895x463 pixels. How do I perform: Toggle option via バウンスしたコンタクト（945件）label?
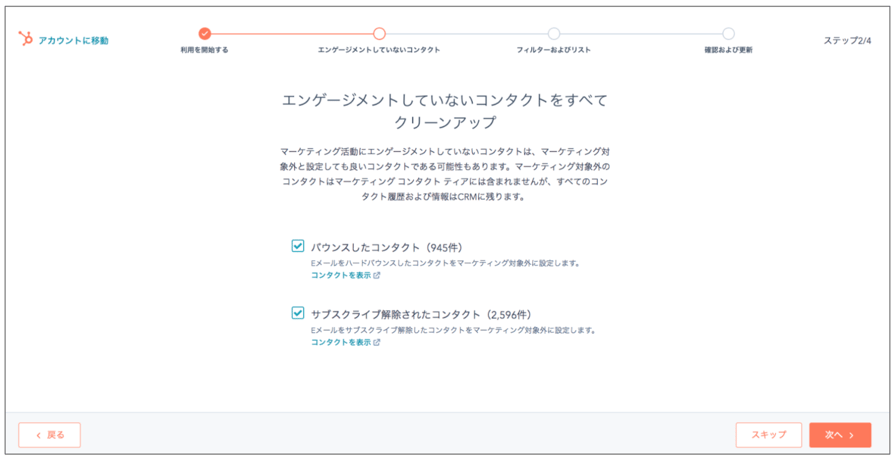click(x=387, y=247)
